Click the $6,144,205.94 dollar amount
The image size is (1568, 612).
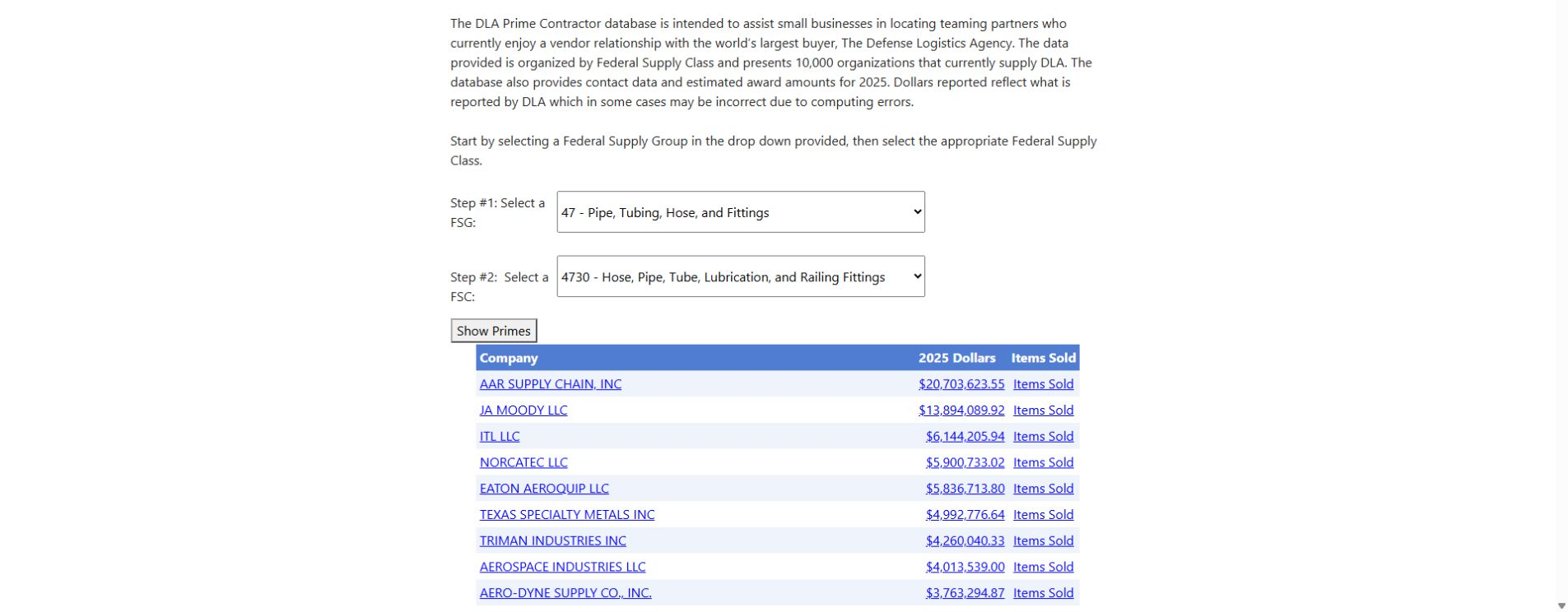[x=965, y=437]
